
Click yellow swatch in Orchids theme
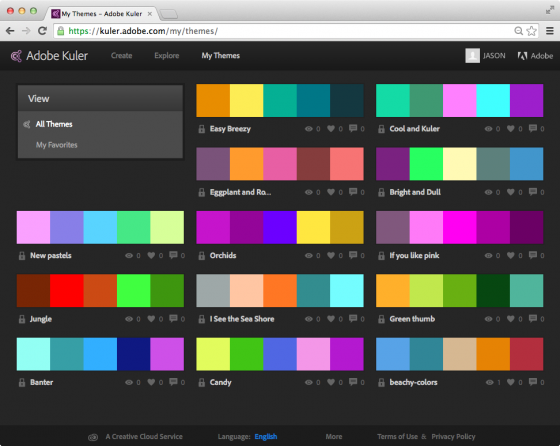click(313, 227)
